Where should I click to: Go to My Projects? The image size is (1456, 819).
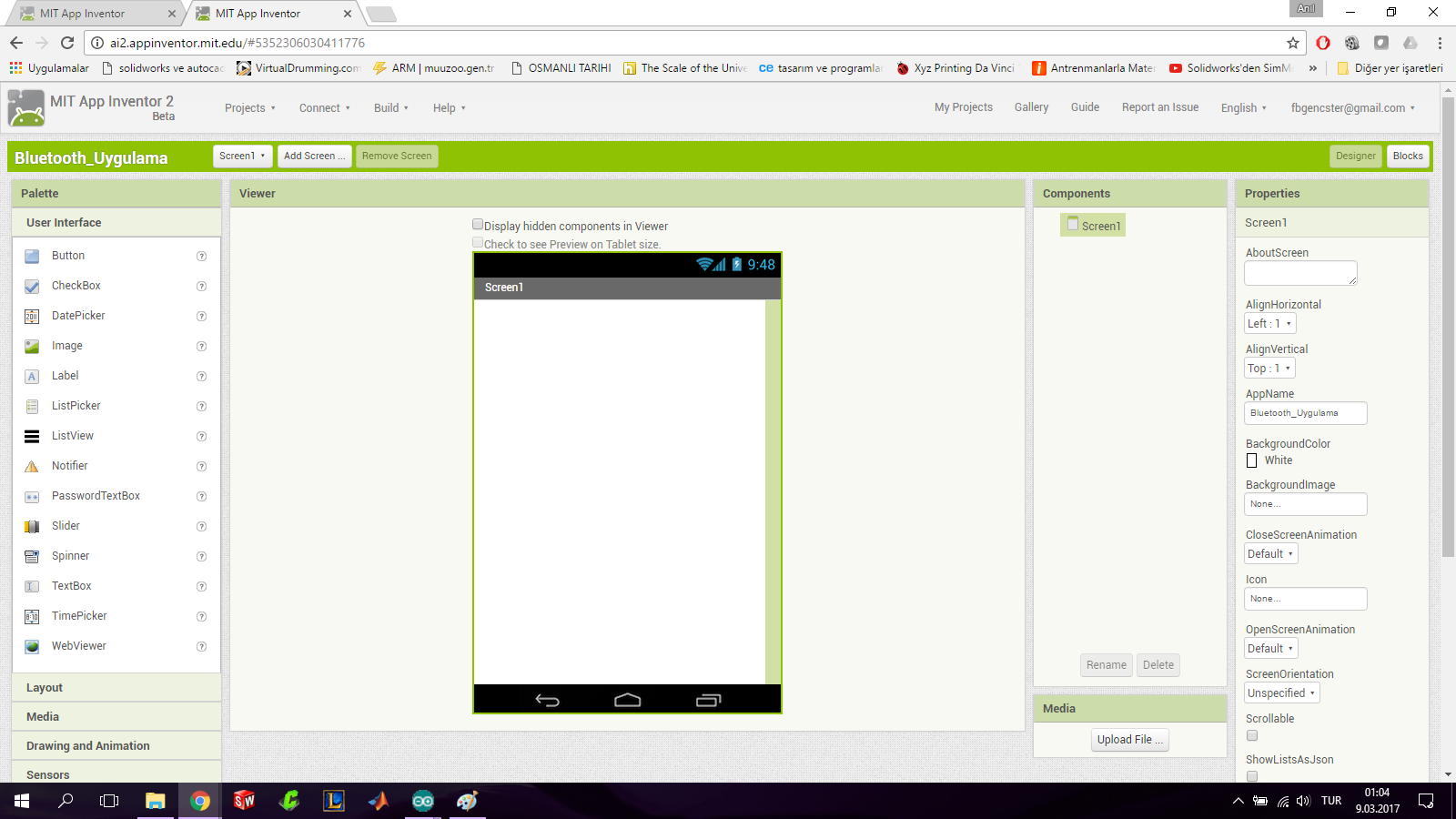pyautogui.click(x=964, y=107)
